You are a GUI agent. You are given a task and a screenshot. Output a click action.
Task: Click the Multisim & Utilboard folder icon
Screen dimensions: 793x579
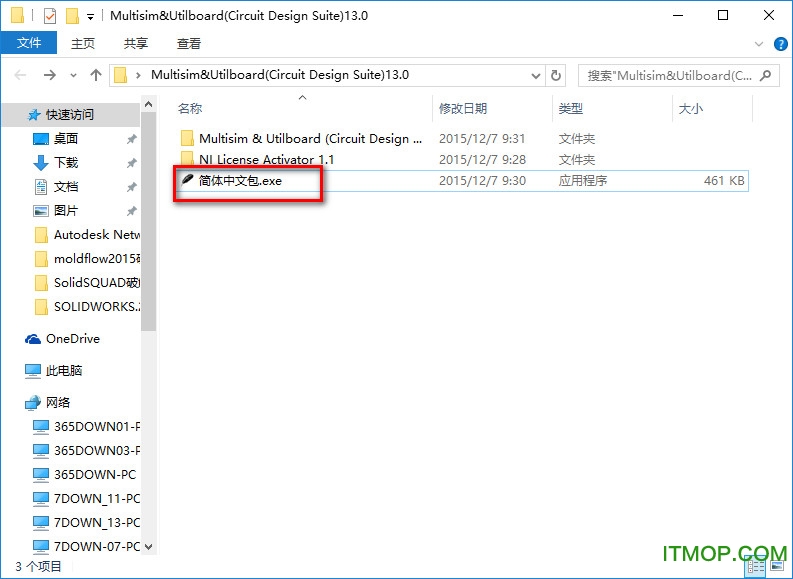(x=187, y=139)
